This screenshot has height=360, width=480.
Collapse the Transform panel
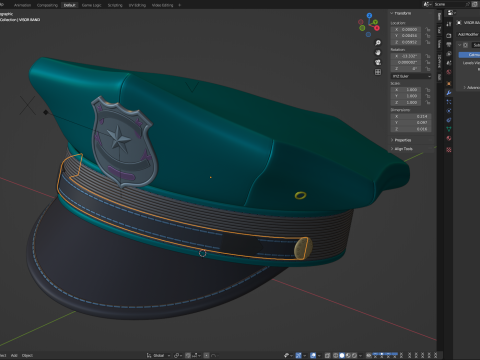coord(392,13)
